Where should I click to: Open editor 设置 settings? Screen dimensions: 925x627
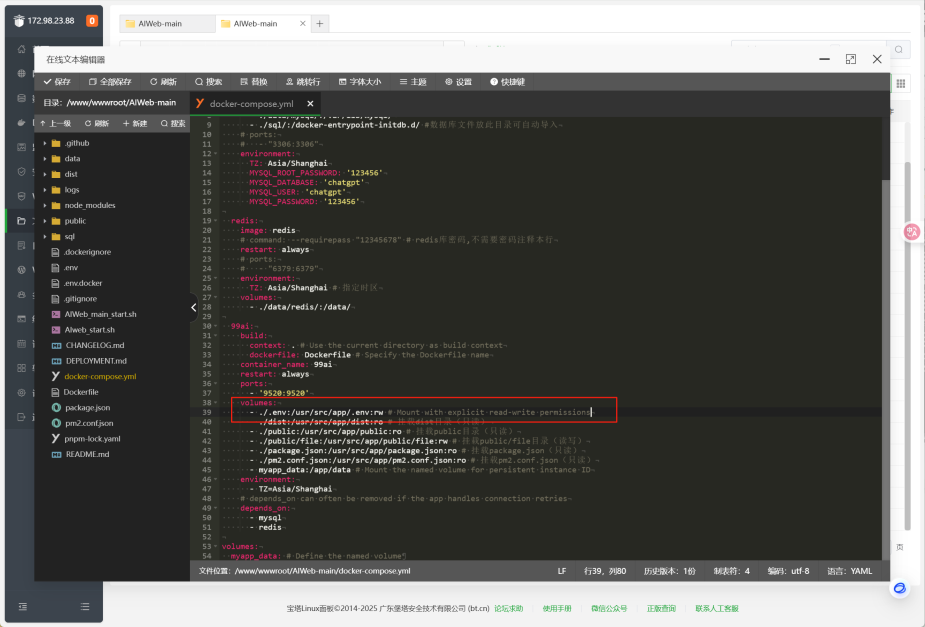point(458,82)
